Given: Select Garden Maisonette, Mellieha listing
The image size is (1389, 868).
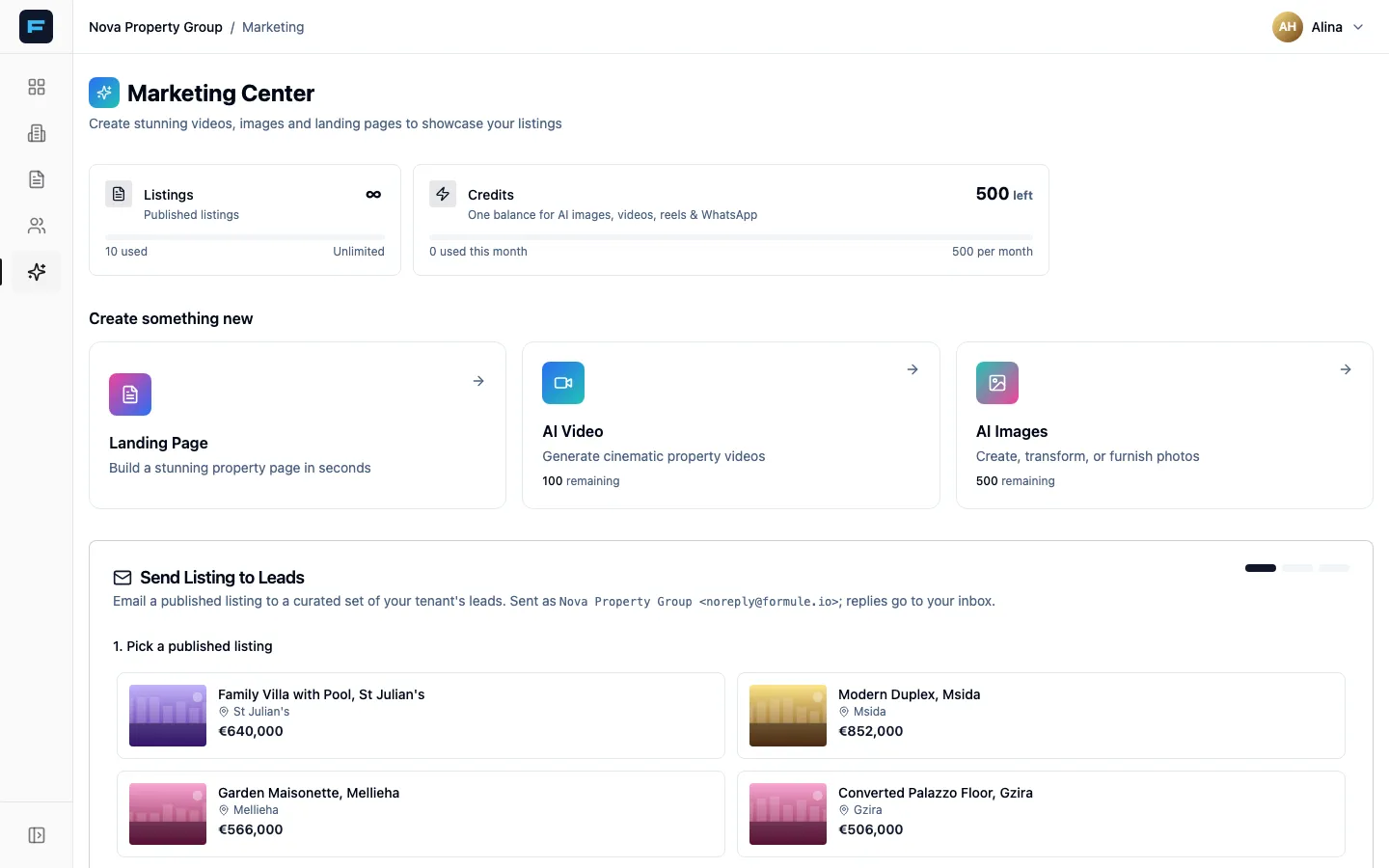Looking at the screenshot, I should coord(421,814).
